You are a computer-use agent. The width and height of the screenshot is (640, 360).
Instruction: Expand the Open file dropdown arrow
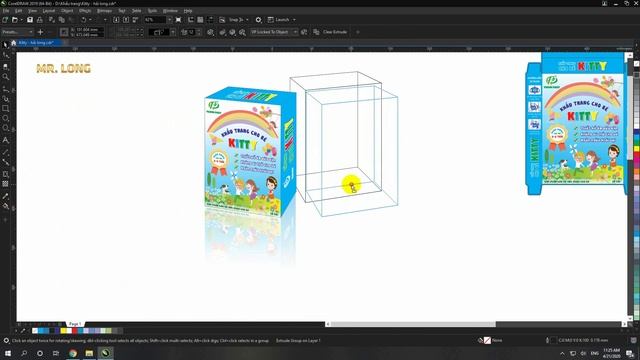tap(21, 20)
